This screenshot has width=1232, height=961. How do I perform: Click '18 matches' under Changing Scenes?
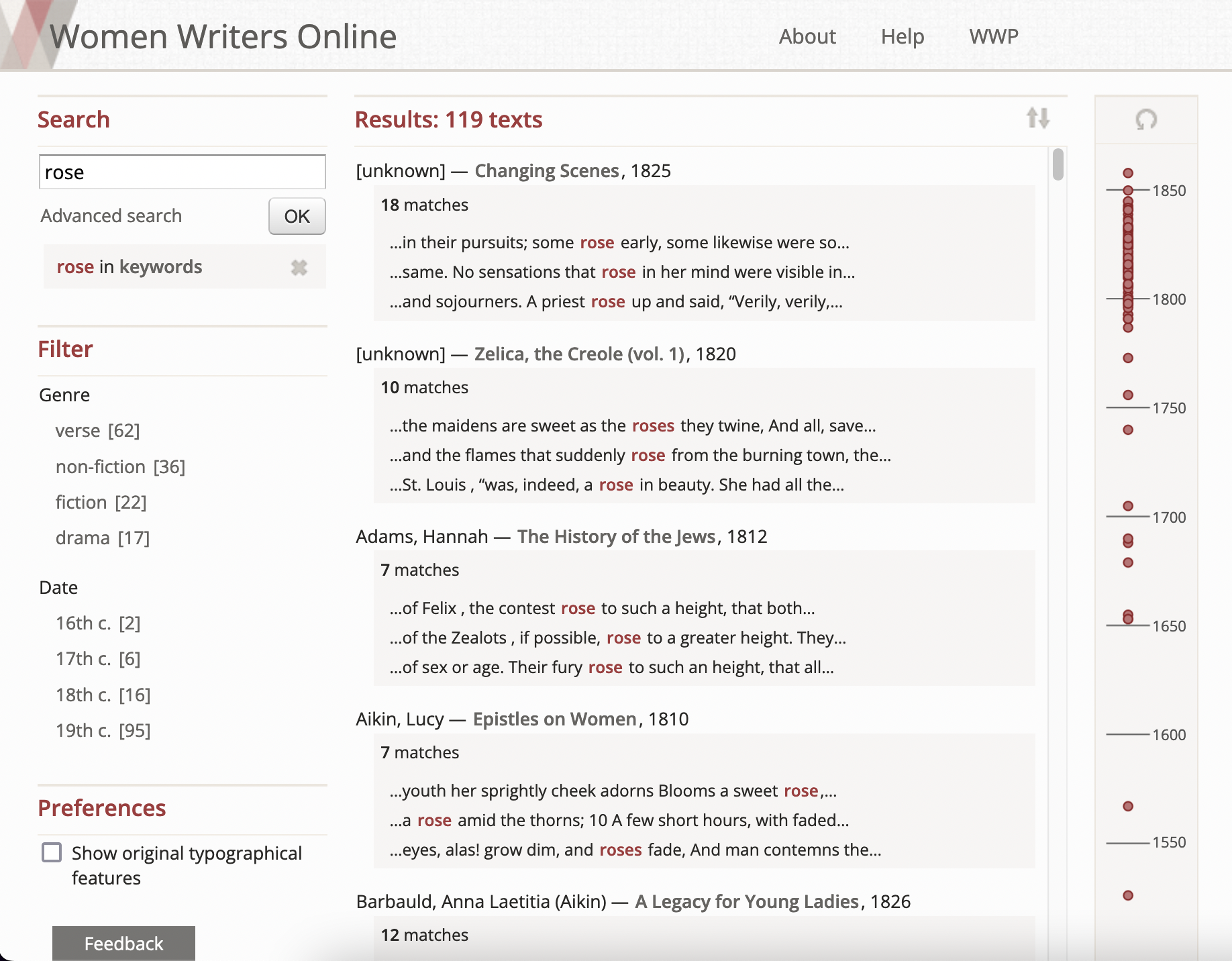[425, 205]
